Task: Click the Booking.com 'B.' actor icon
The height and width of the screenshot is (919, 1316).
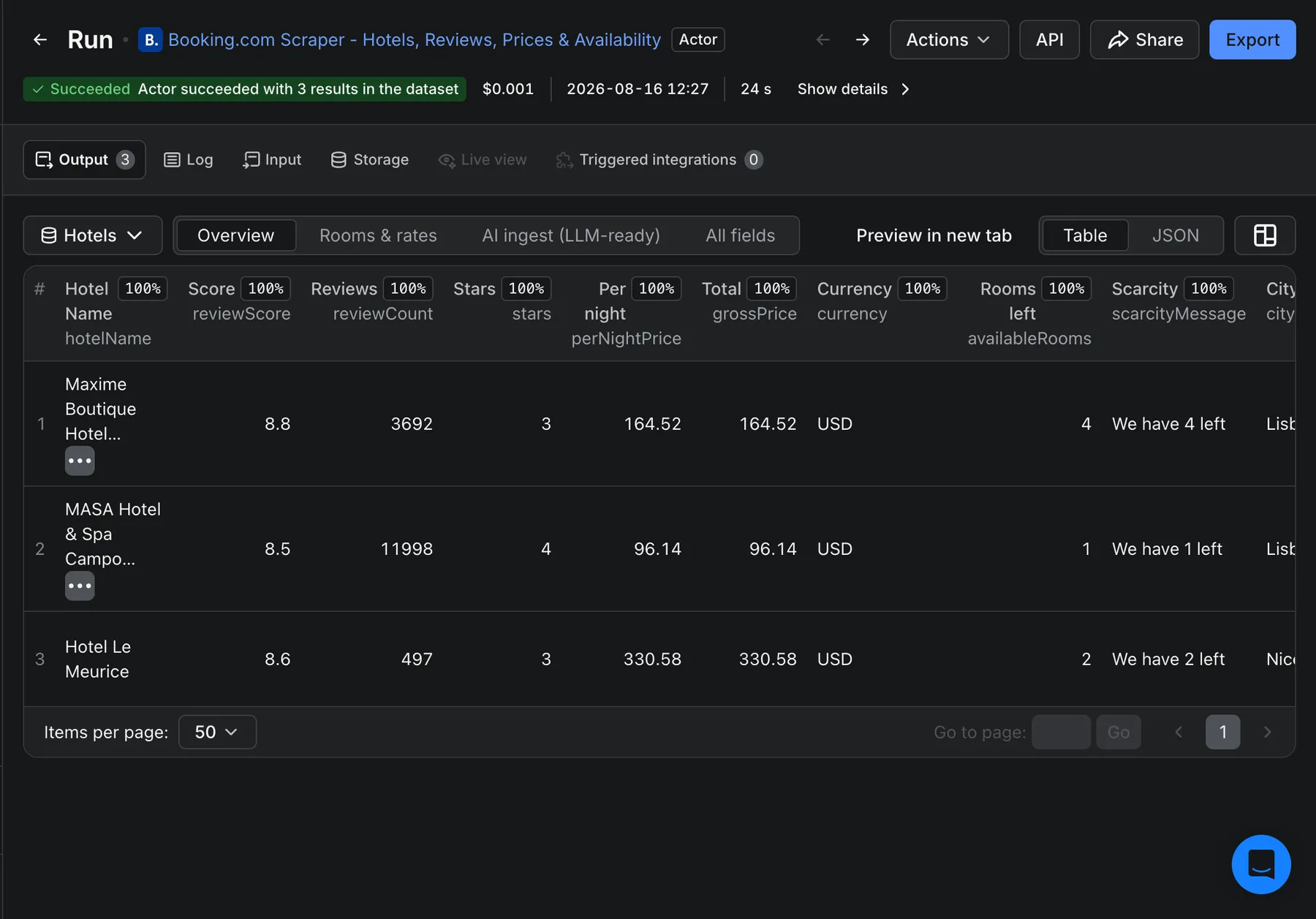Action: click(x=150, y=39)
